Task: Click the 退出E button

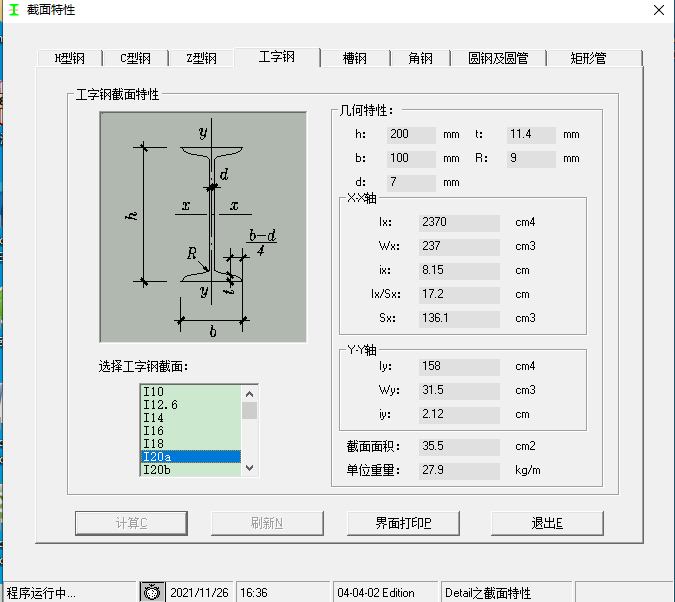Action: coord(547,523)
